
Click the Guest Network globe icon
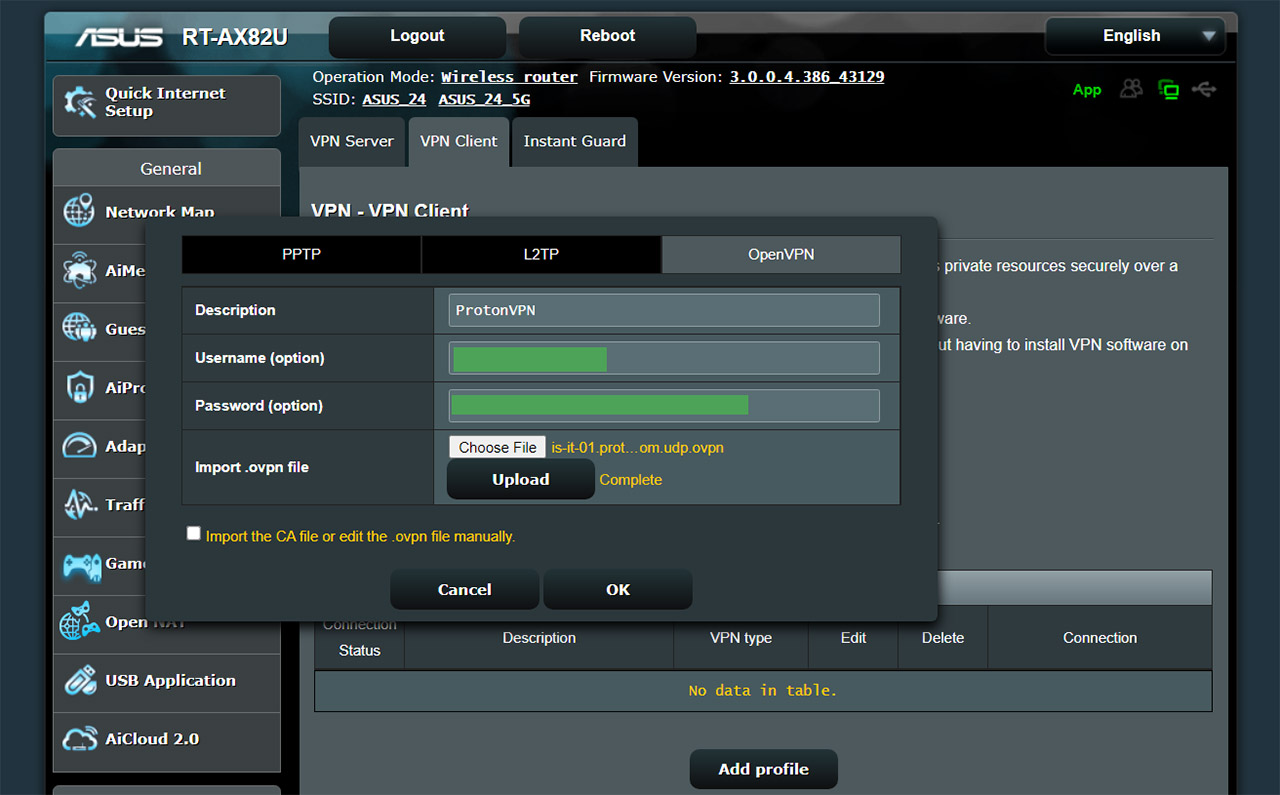(79, 329)
